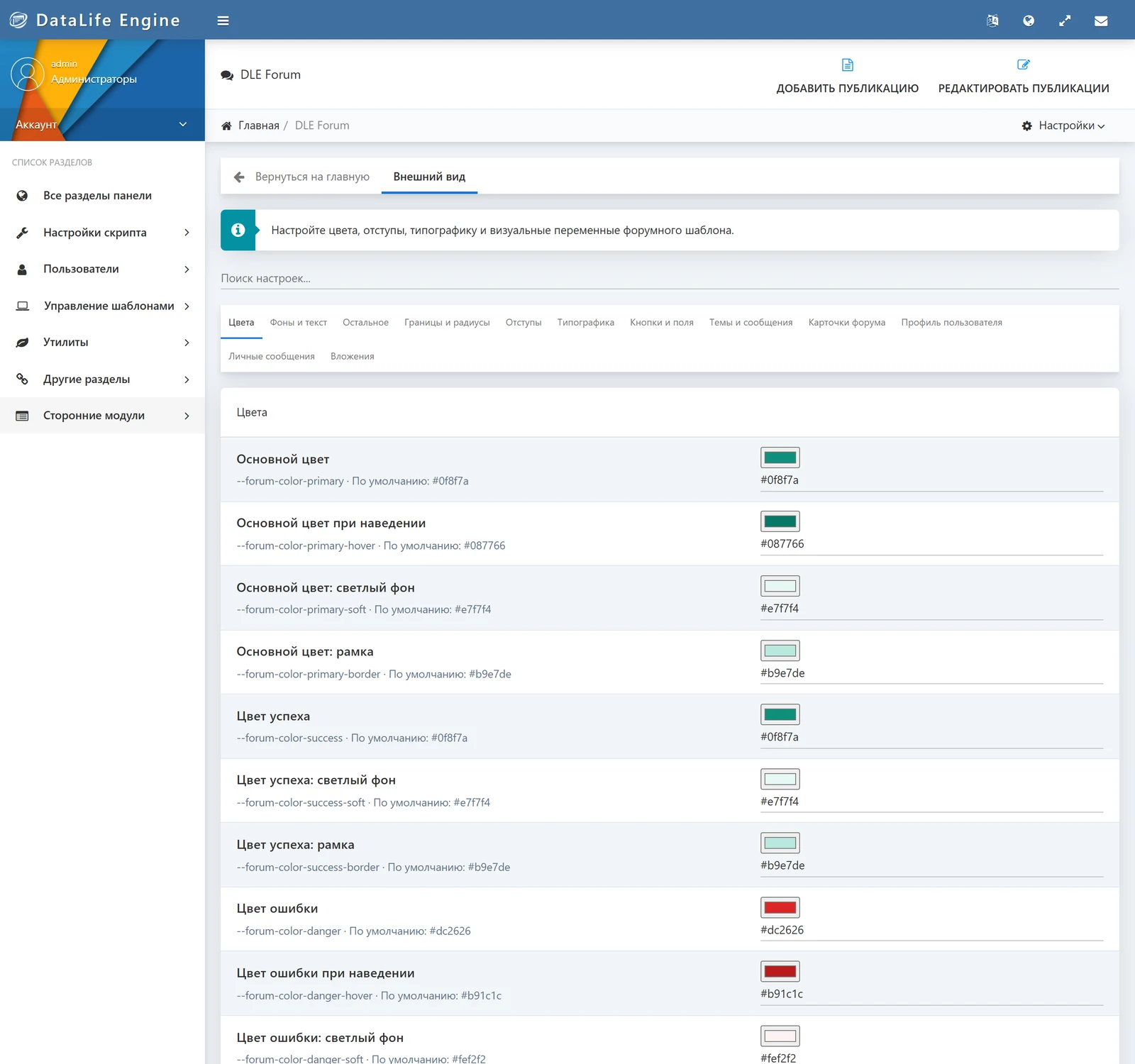Click the #b91c1c hex value field
Viewport: 1135px width, 1064px height.
point(931,994)
